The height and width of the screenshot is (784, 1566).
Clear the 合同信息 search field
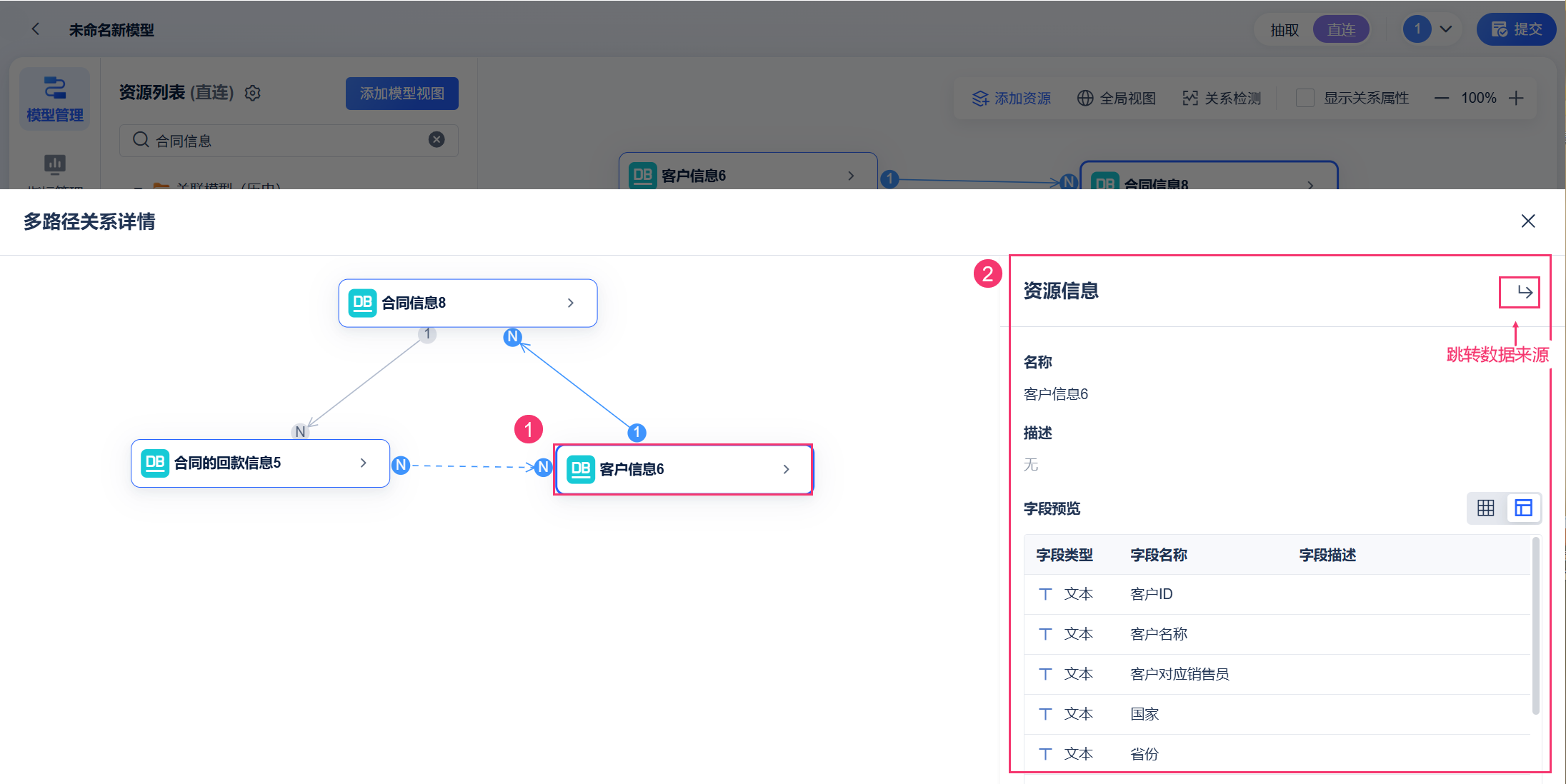(x=437, y=140)
